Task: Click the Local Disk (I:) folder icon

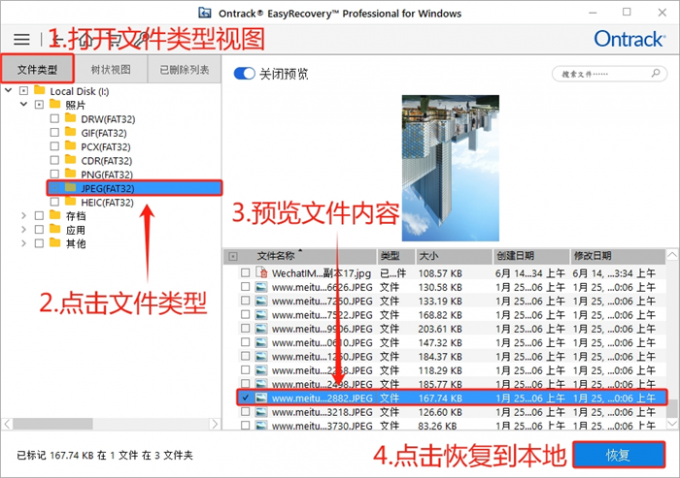Action: [40, 90]
